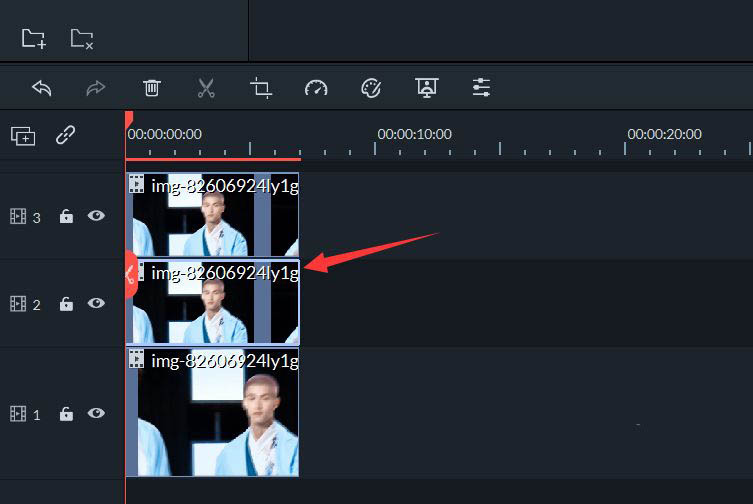Add a new track in timeline
Screen dimensions: 753x504
tap(23, 136)
